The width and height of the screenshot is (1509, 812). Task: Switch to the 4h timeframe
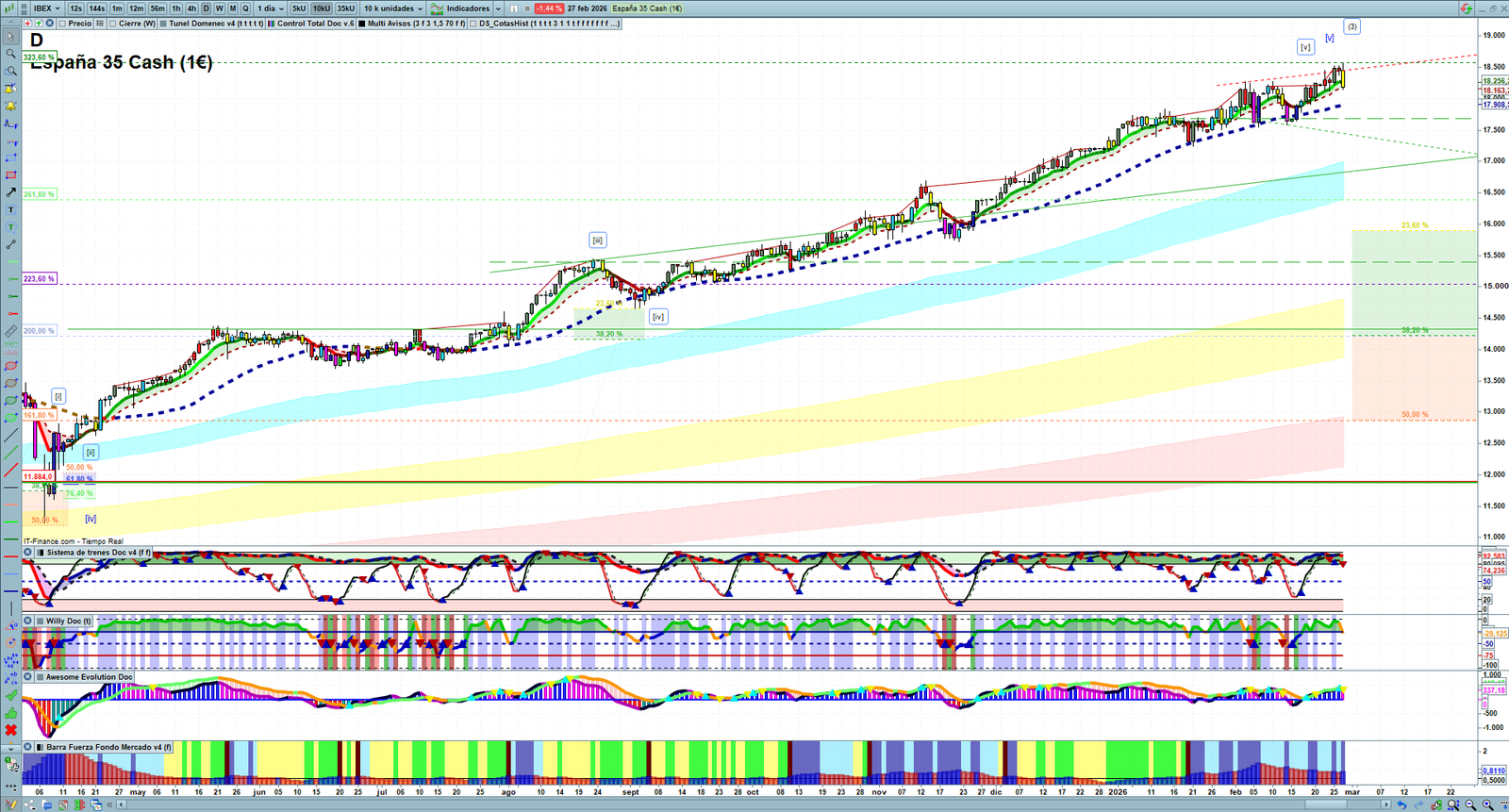[191, 8]
